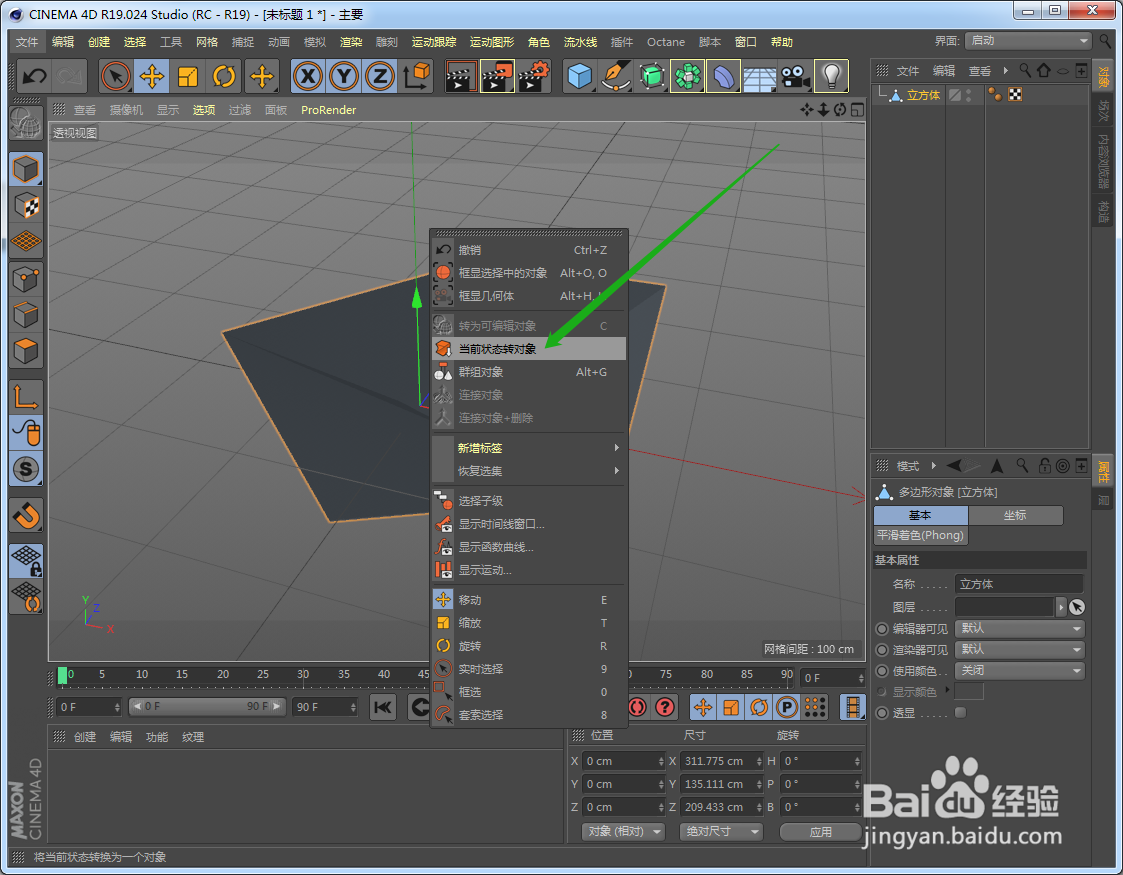Add Camera object icon
The width and height of the screenshot is (1123, 875).
point(795,76)
